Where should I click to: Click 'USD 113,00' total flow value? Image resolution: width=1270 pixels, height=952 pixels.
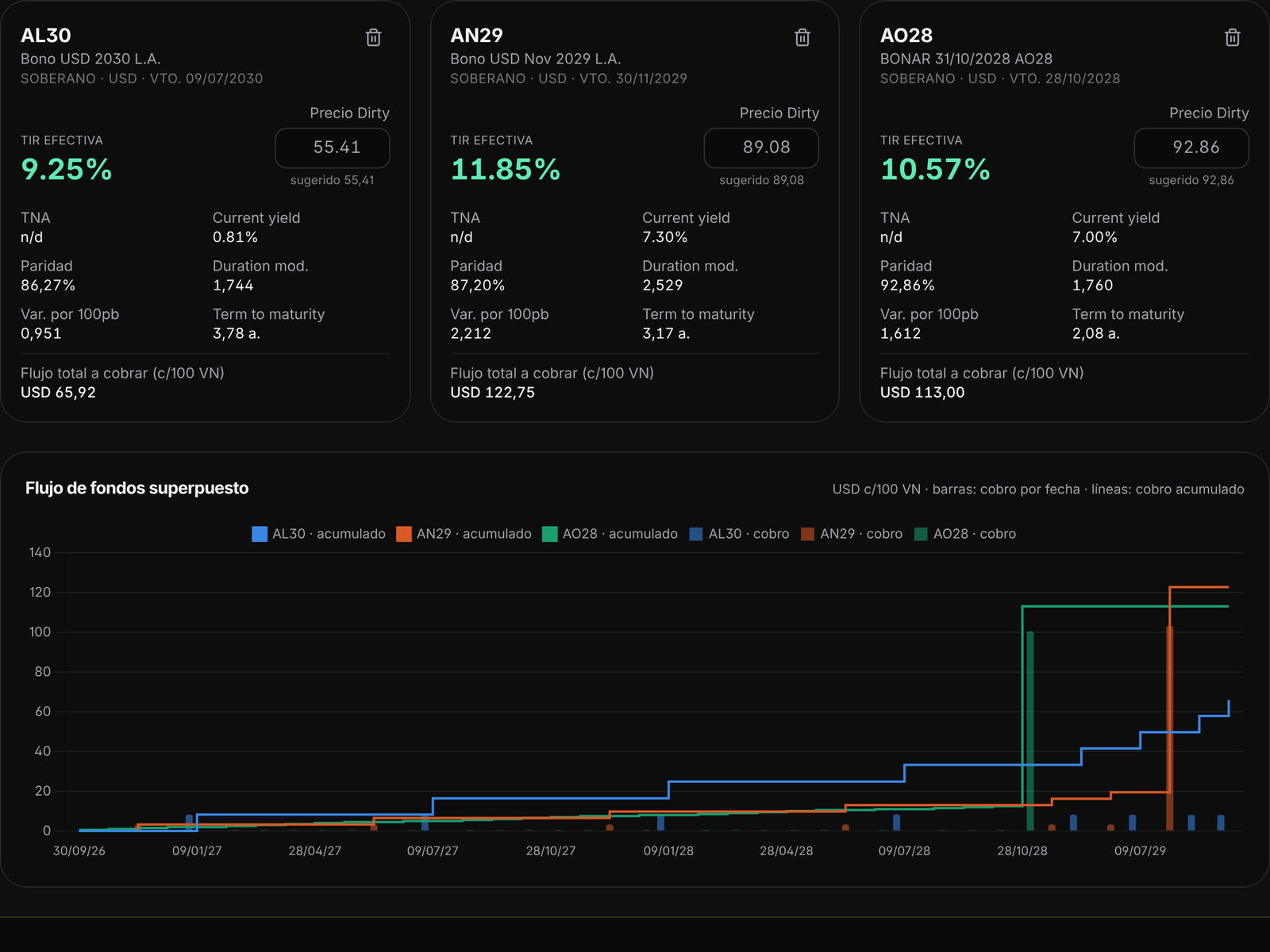point(922,392)
